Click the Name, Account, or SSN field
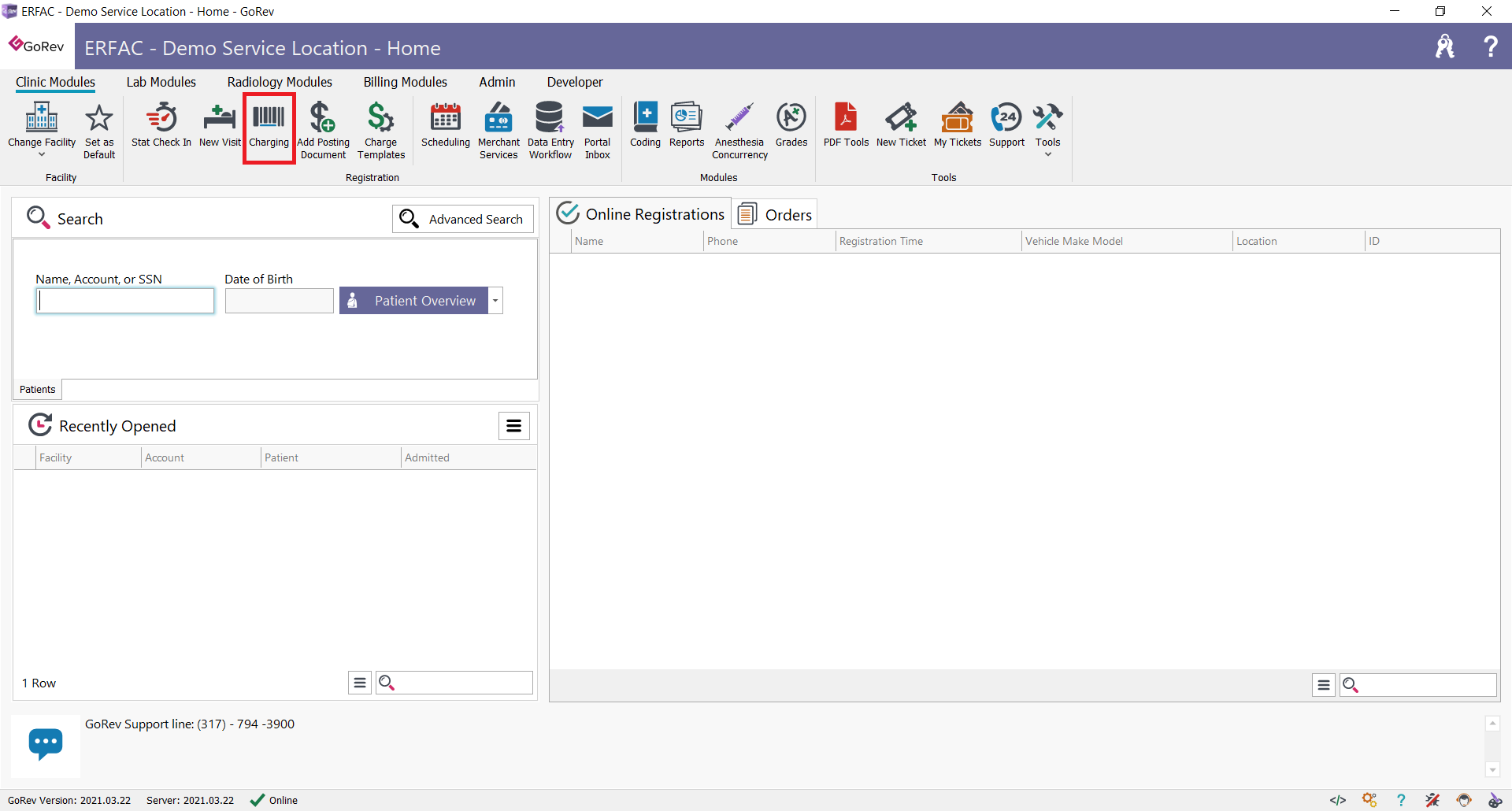 [x=125, y=301]
